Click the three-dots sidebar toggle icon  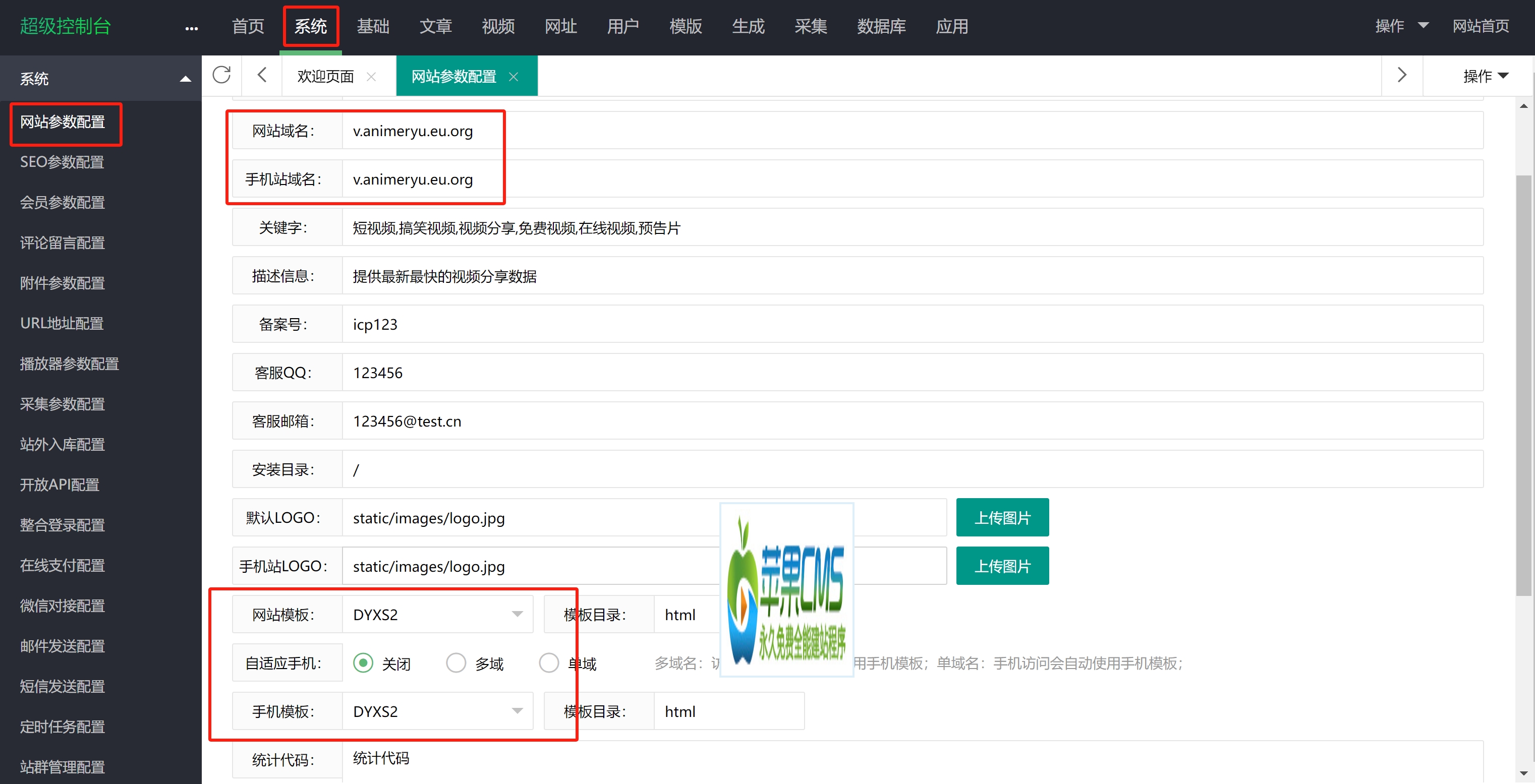[191, 28]
